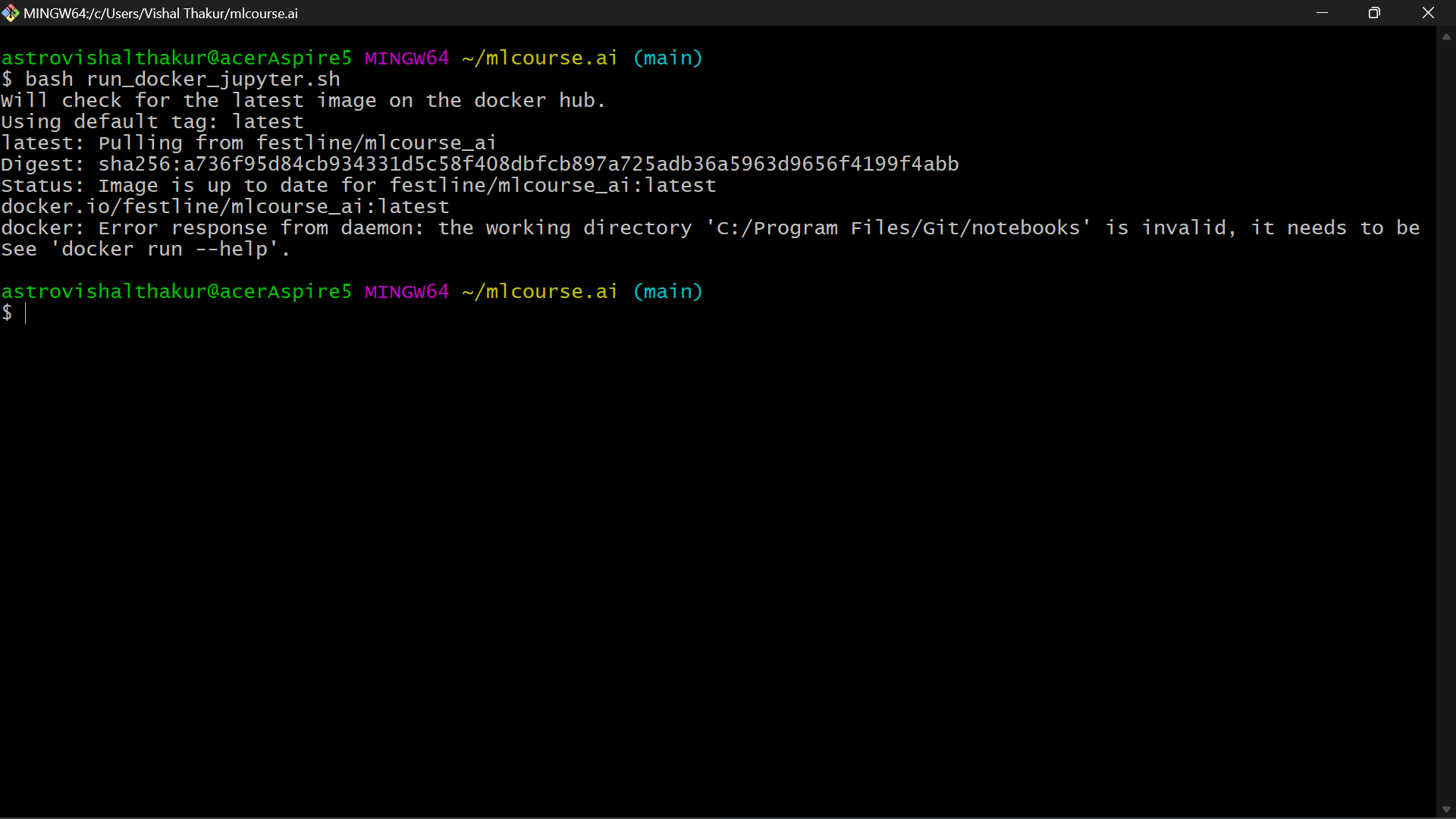Viewport: 1456px width, 819px height.
Task: Select the MINGW64 path text in title bar
Action: (162, 13)
